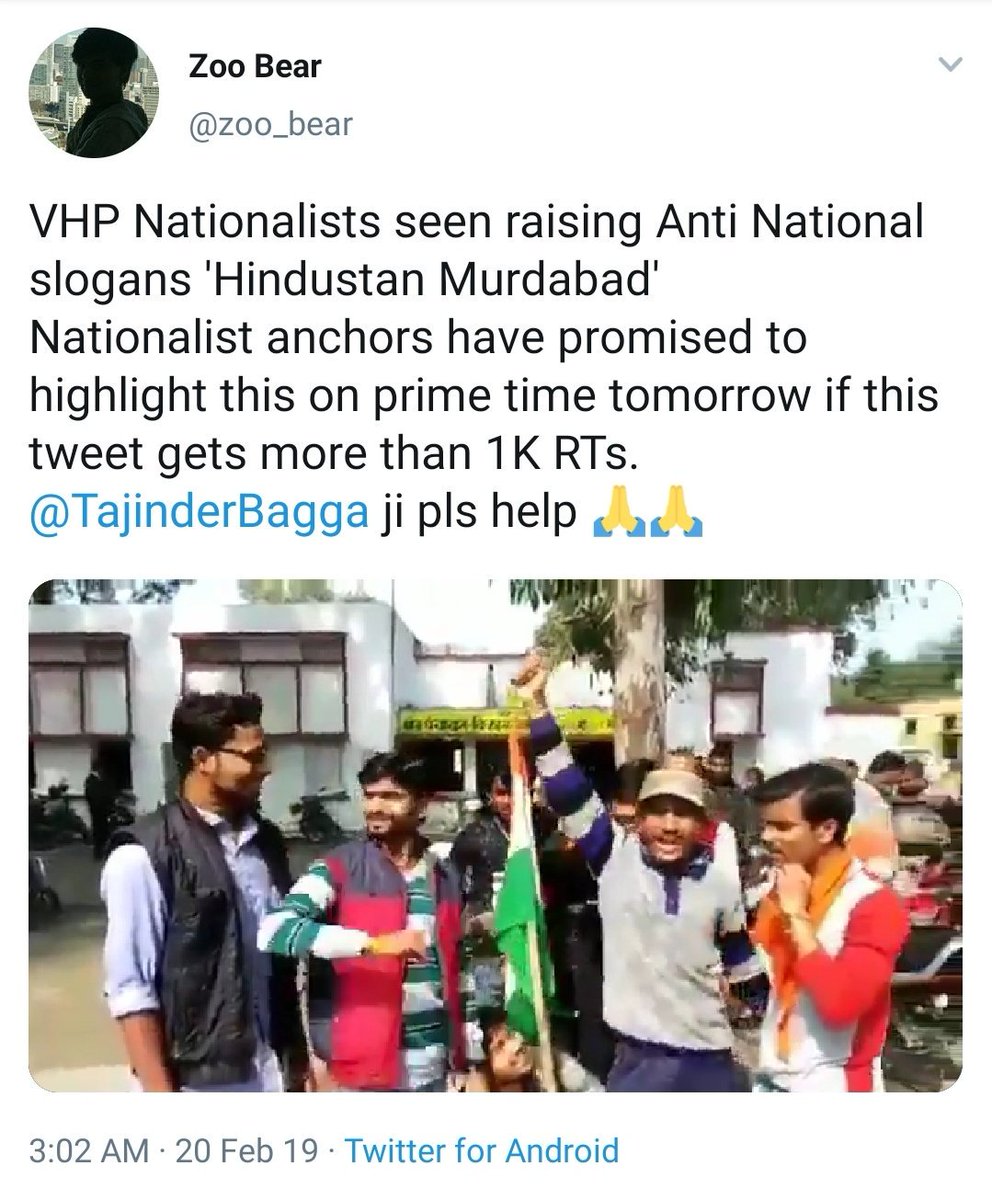Open the Twitter for Android source link

(481, 1149)
